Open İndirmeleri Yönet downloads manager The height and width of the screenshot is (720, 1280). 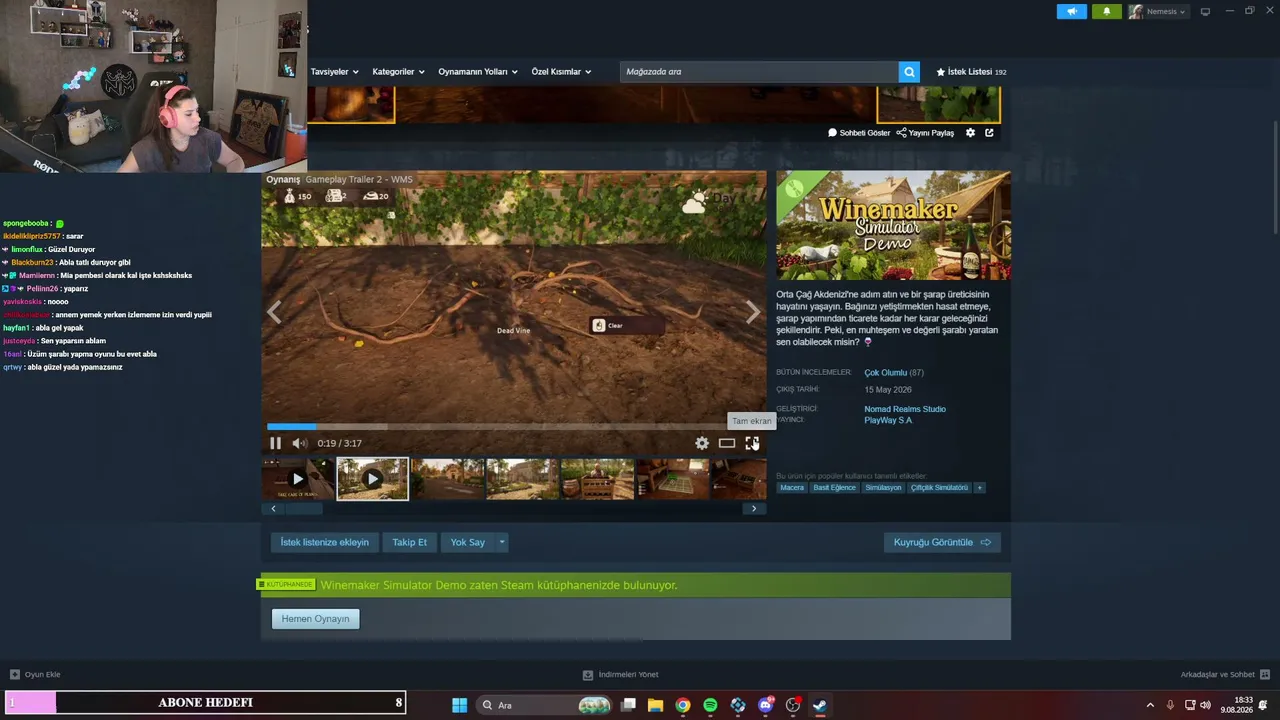(621, 675)
